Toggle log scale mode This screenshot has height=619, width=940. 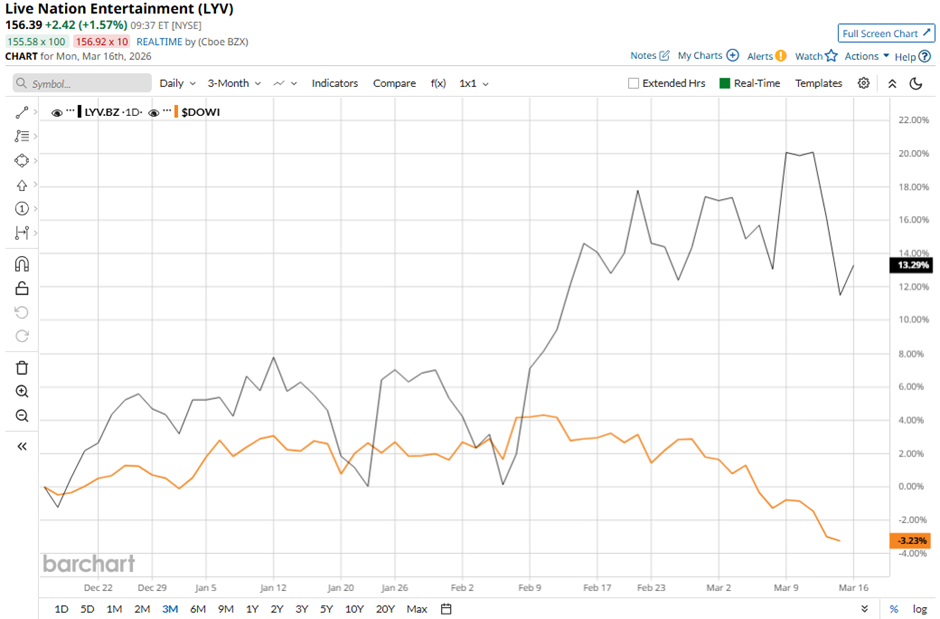pyautogui.click(x=920, y=609)
